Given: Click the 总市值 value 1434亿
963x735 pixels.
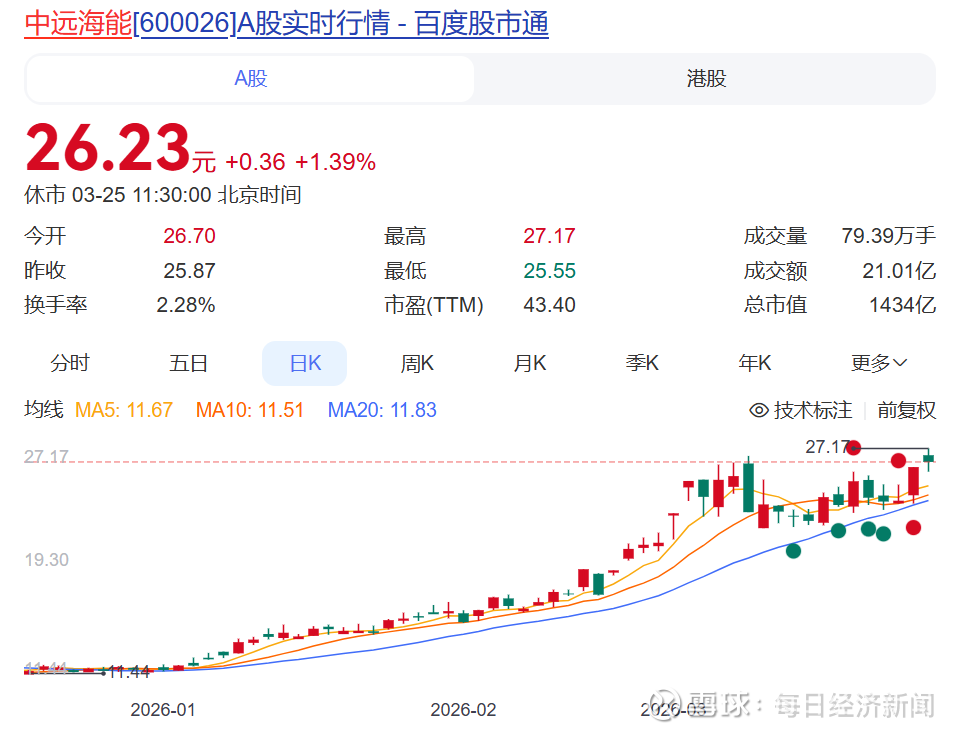Looking at the screenshot, I should tap(902, 305).
